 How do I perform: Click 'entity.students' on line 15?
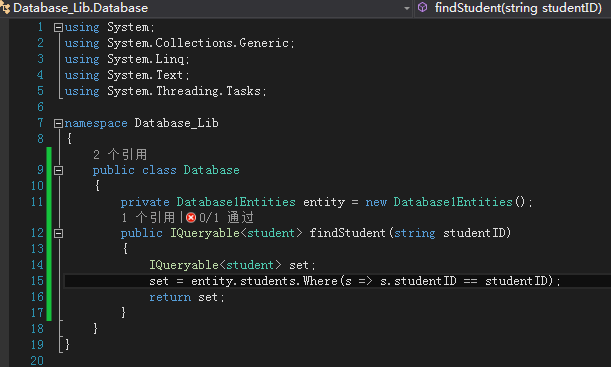244,281
